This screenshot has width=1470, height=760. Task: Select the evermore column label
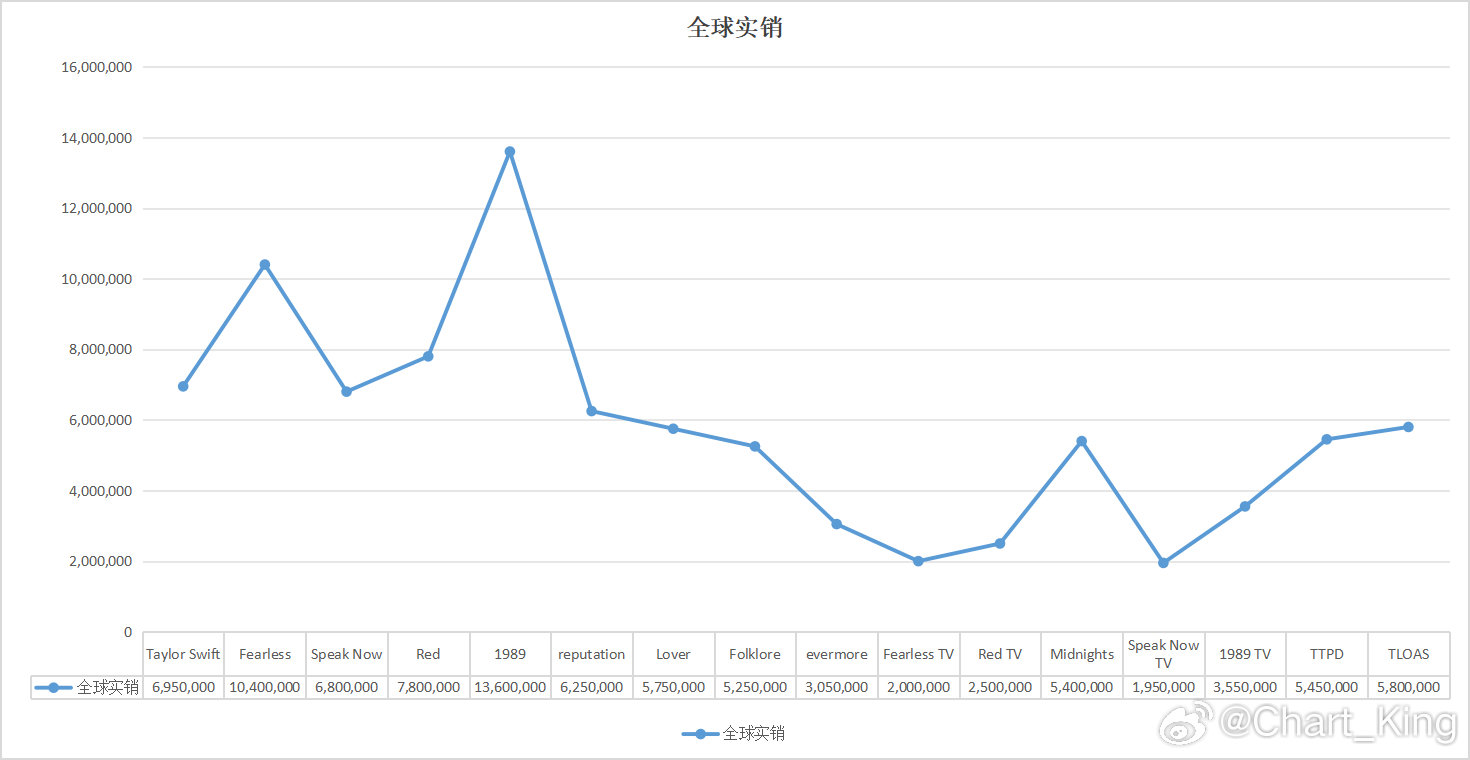point(837,654)
